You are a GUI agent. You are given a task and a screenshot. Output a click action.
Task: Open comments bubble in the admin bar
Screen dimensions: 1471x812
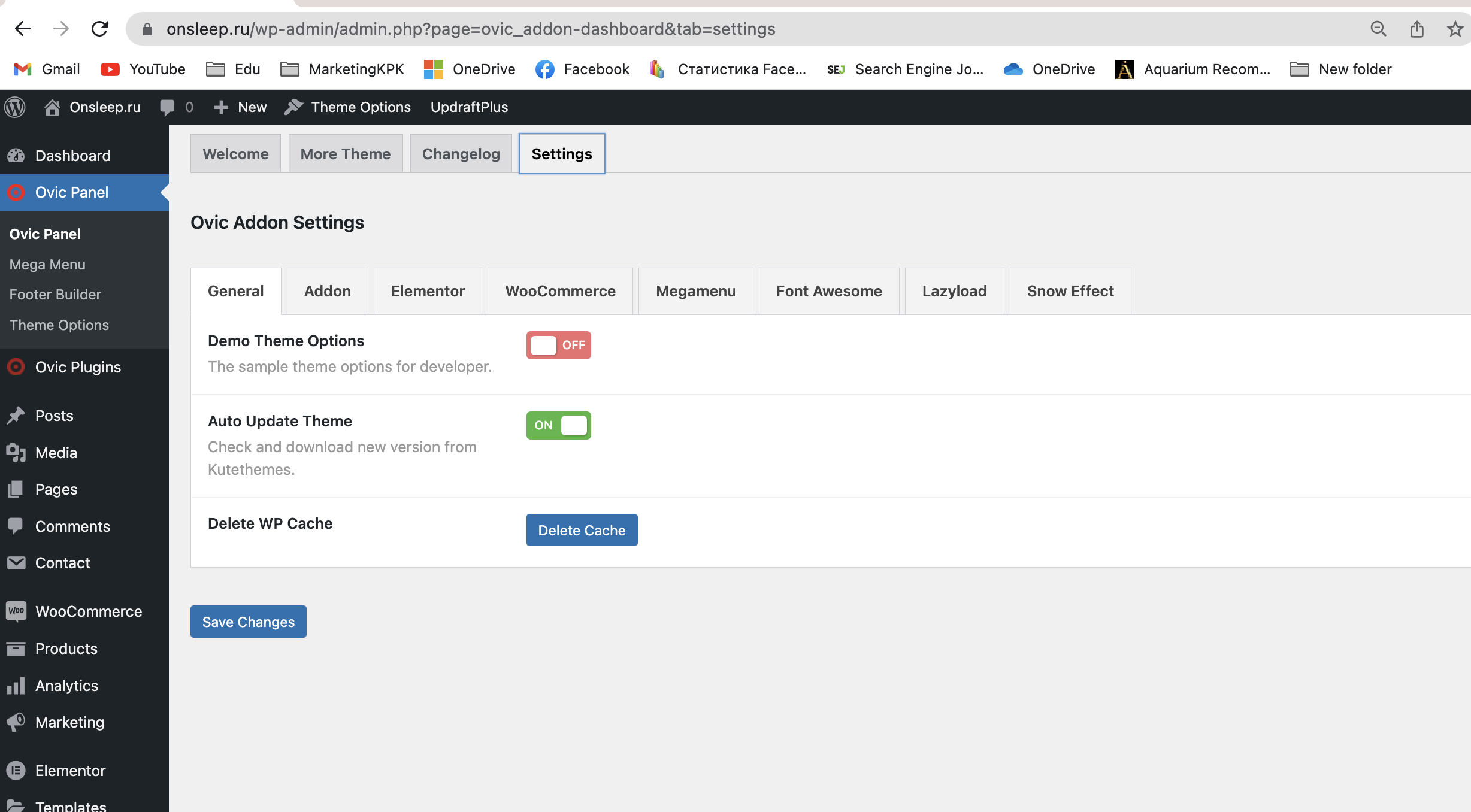click(177, 107)
